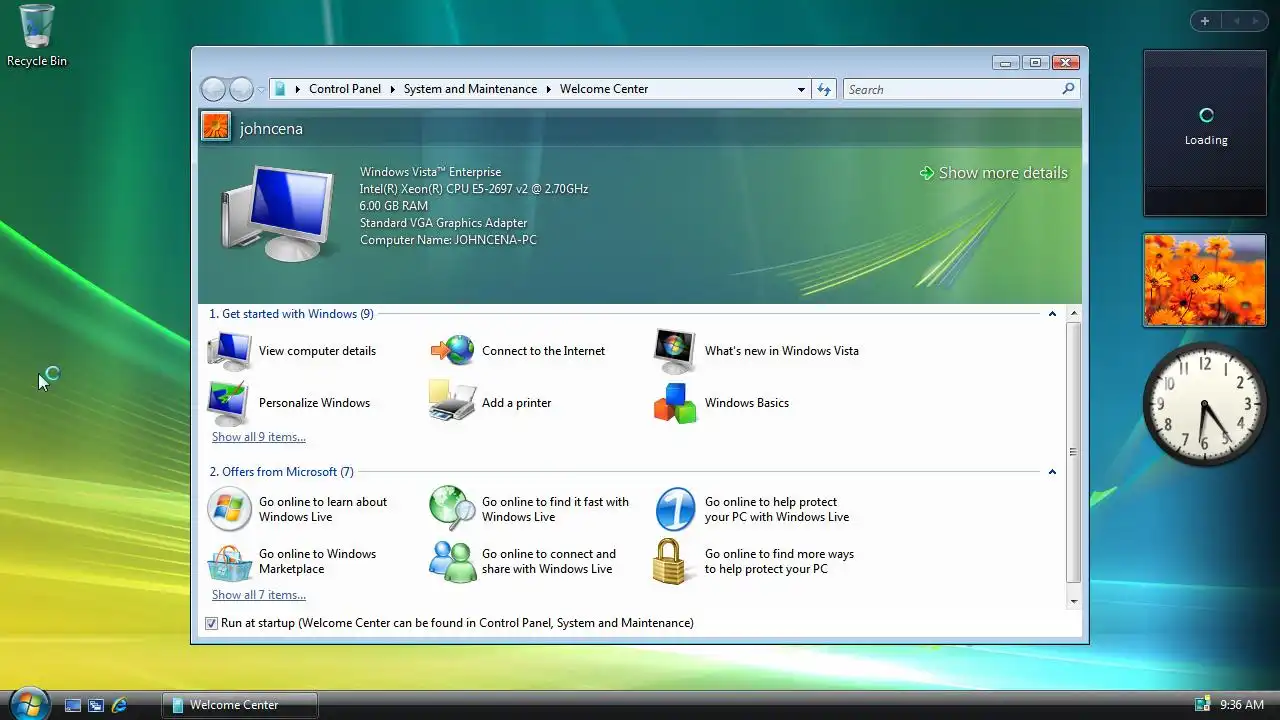Click the 'Personalize Windows' text label
1280x720 pixels.
click(x=314, y=403)
